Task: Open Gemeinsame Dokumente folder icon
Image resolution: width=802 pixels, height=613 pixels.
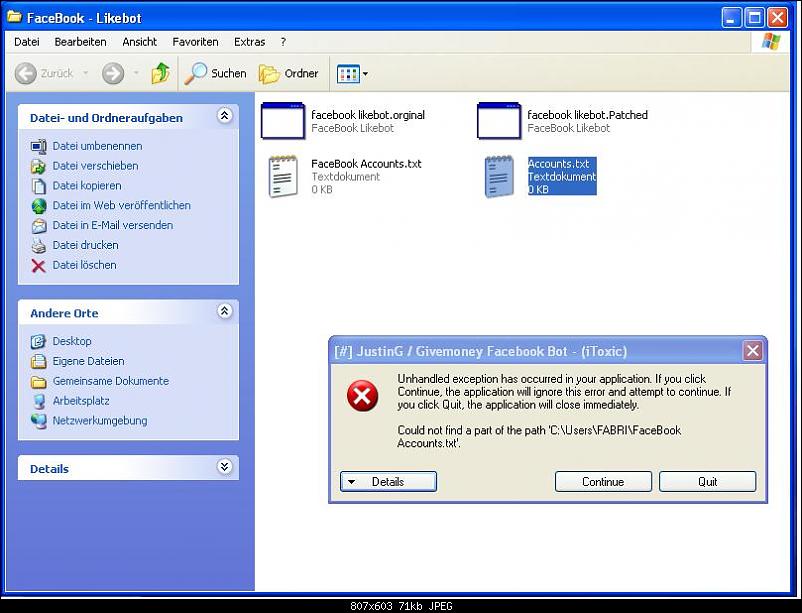Action: coord(38,382)
